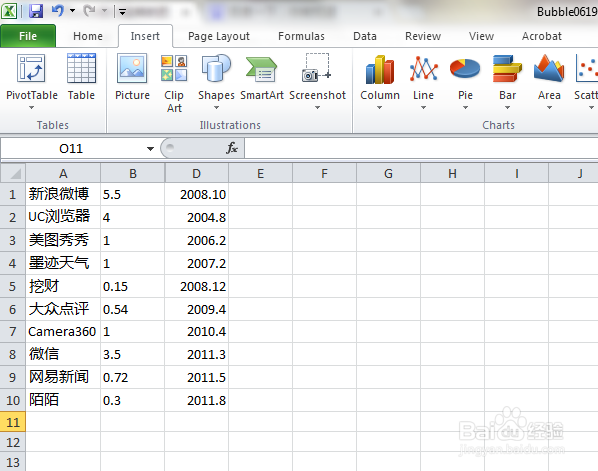Open the Review tab
598x471 pixels.
pyautogui.click(x=423, y=36)
